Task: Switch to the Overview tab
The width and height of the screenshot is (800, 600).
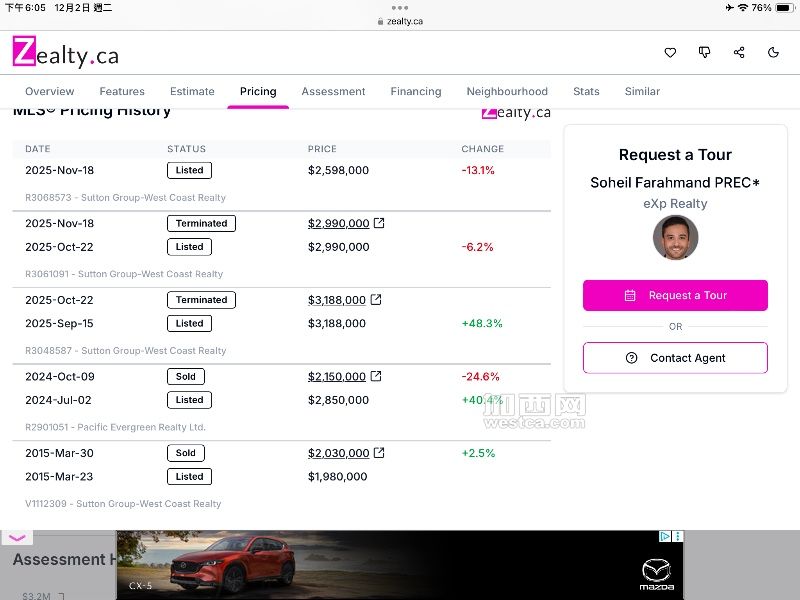Action: 50,91
